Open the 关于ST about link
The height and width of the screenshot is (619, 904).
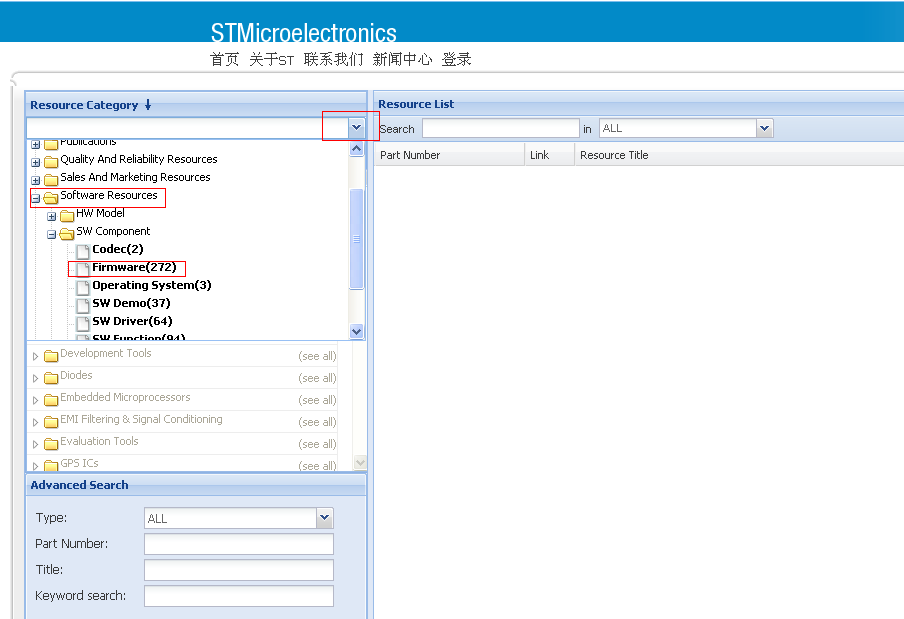(272, 59)
